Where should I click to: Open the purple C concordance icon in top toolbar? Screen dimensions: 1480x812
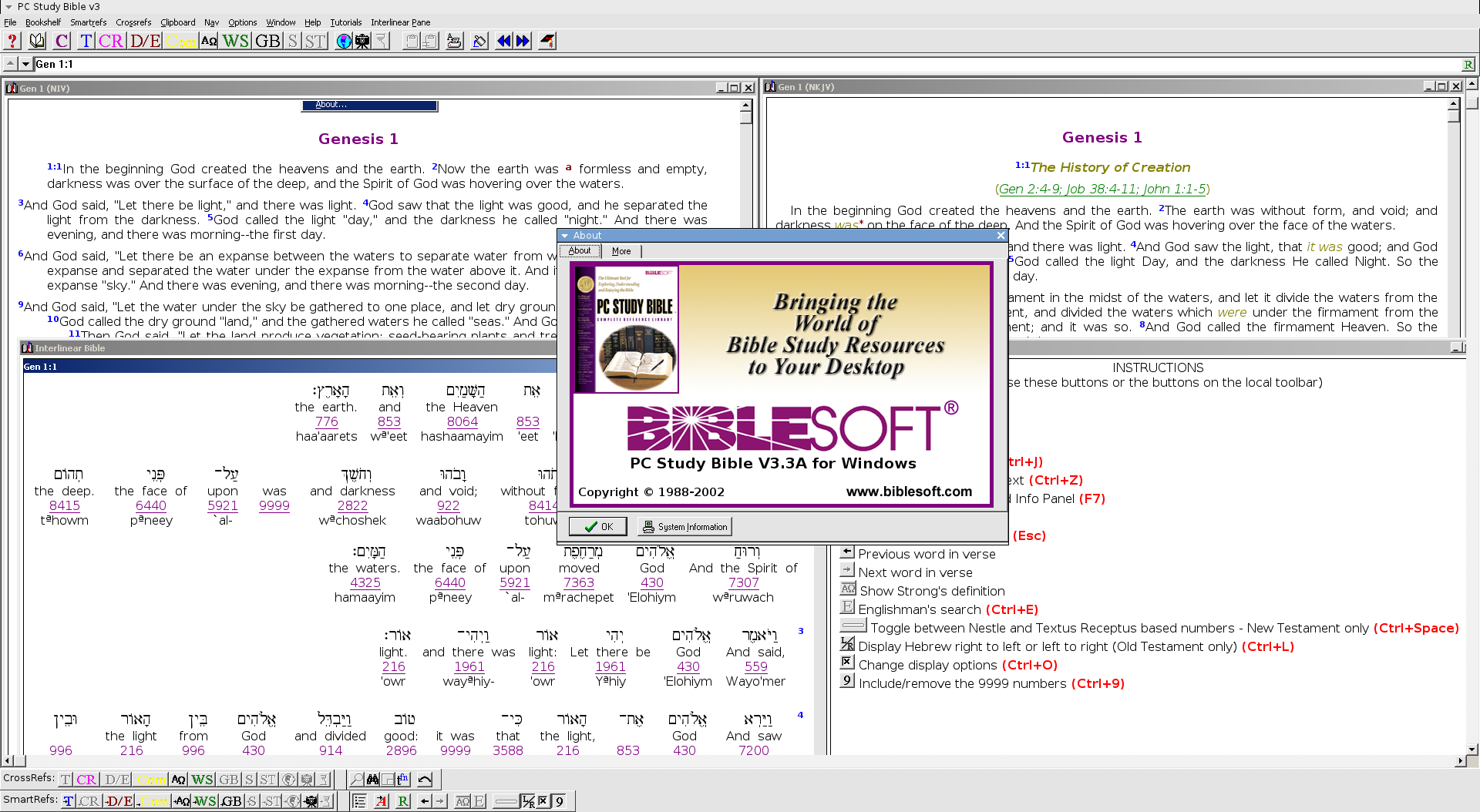coord(62,41)
